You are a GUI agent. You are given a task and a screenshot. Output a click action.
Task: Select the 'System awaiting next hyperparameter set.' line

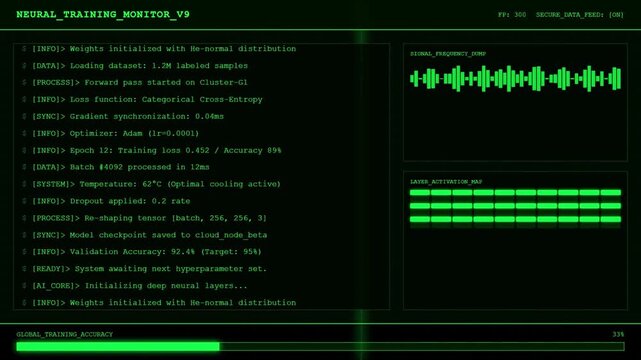145,269
